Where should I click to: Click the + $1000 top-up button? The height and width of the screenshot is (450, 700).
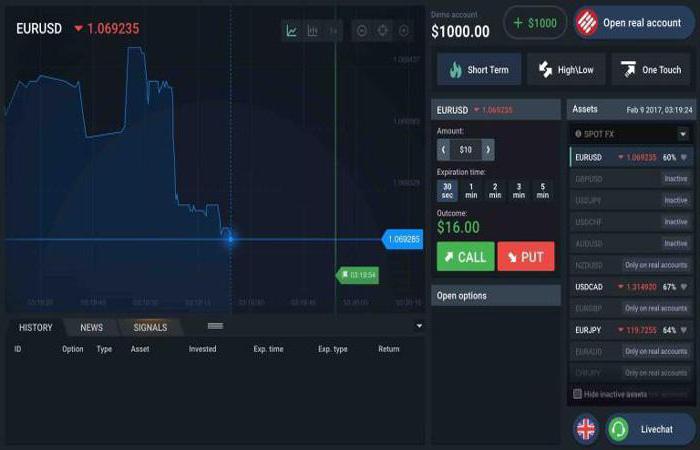click(x=535, y=23)
